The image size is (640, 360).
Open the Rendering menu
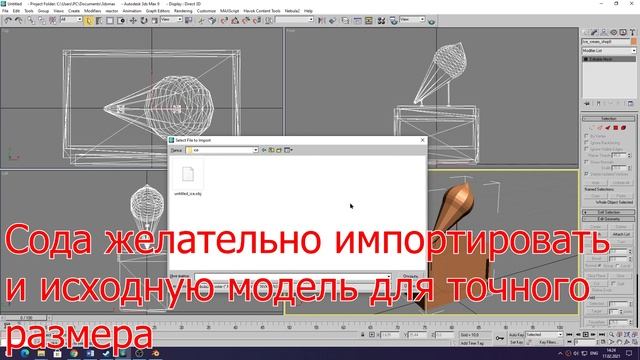[183, 11]
